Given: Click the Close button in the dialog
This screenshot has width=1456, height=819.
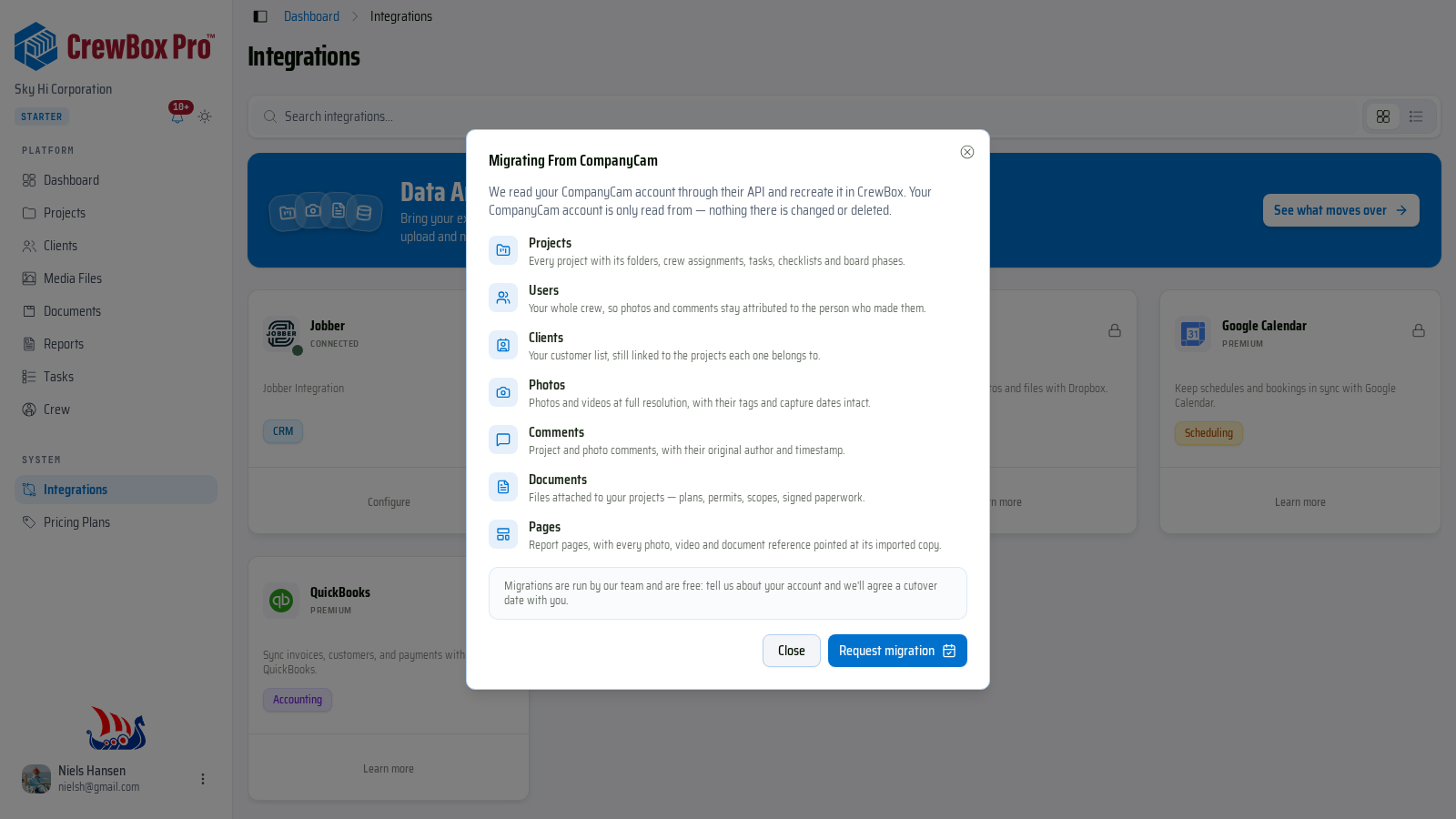Looking at the screenshot, I should tap(792, 651).
